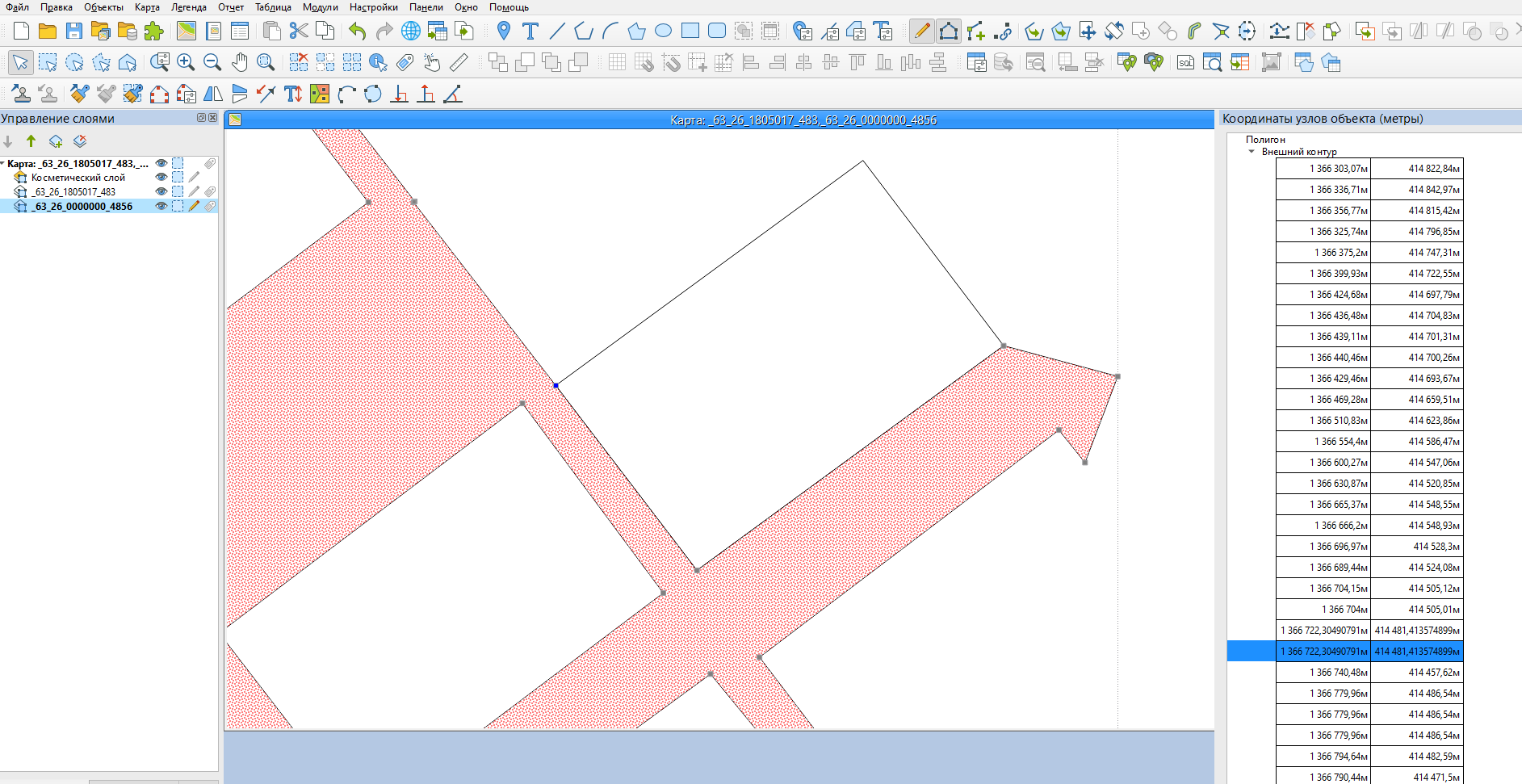Screen dimensions: 1522x784
Task: Click the add layer button in layer panel
Action: click(56, 141)
